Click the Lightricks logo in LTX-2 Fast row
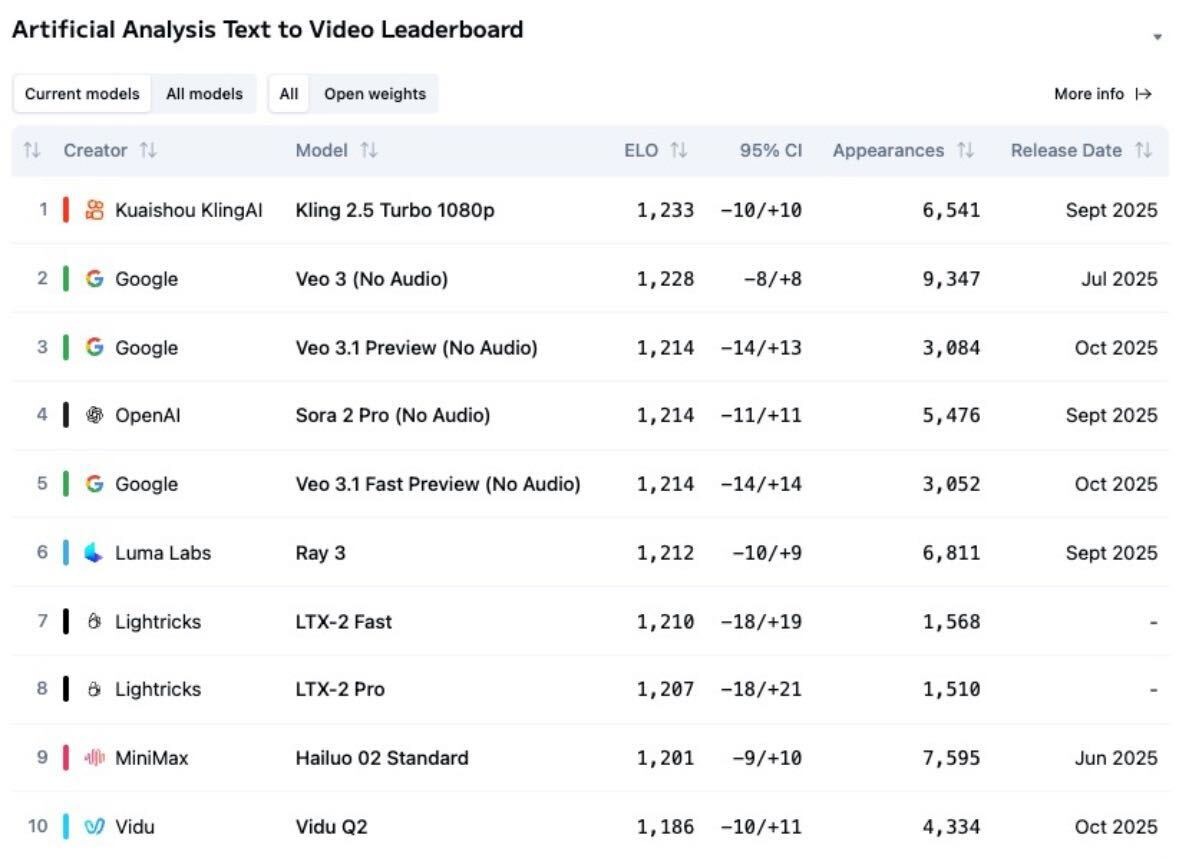The width and height of the screenshot is (1179, 859). click(95, 621)
